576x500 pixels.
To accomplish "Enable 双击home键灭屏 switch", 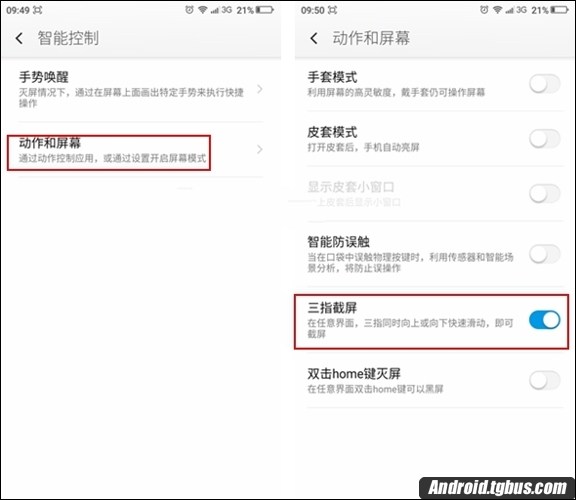I will pyautogui.click(x=545, y=380).
